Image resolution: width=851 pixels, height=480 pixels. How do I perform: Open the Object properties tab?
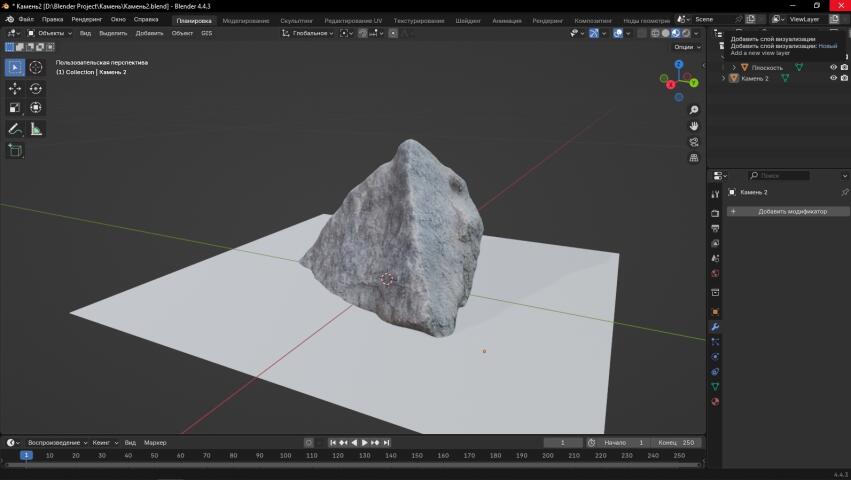[715, 312]
